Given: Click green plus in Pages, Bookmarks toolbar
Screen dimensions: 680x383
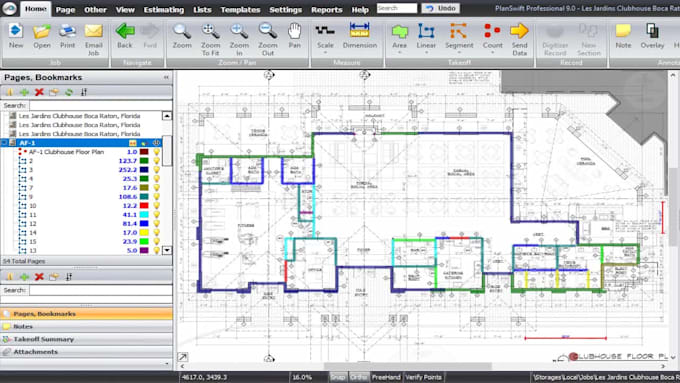Looking at the screenshot, I should (x=24, y=92).
